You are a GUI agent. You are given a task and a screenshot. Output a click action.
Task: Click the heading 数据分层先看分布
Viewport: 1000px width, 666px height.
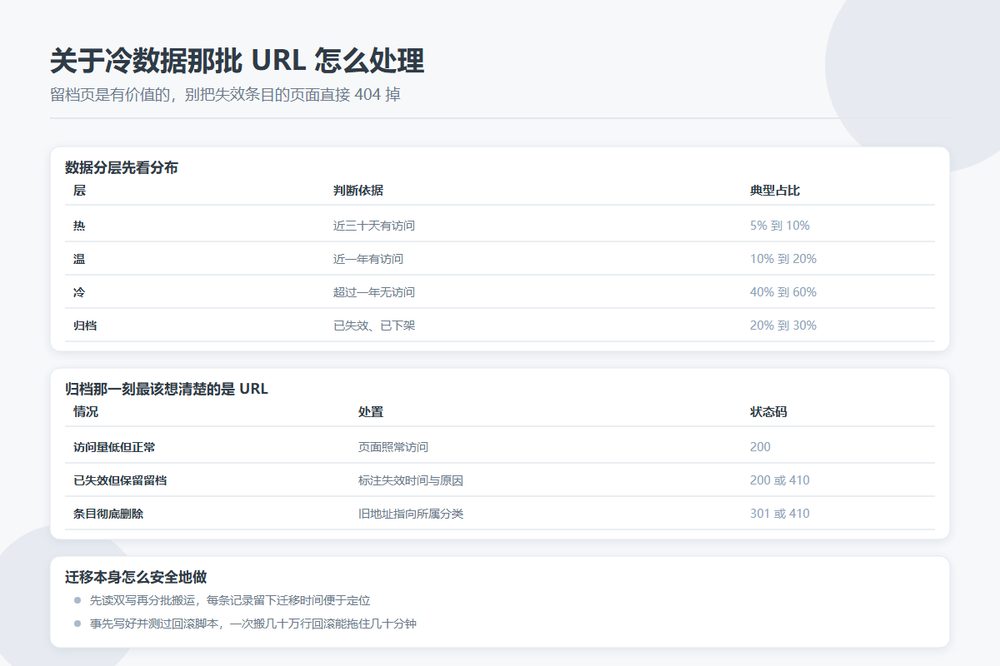[121, 168]
